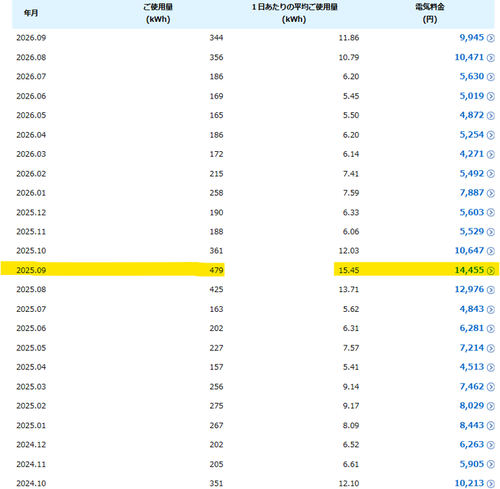The height and width of the screenshot is (489, 500).
Task: Open the 6,281 yen bill link
Action: click(472, 328)
